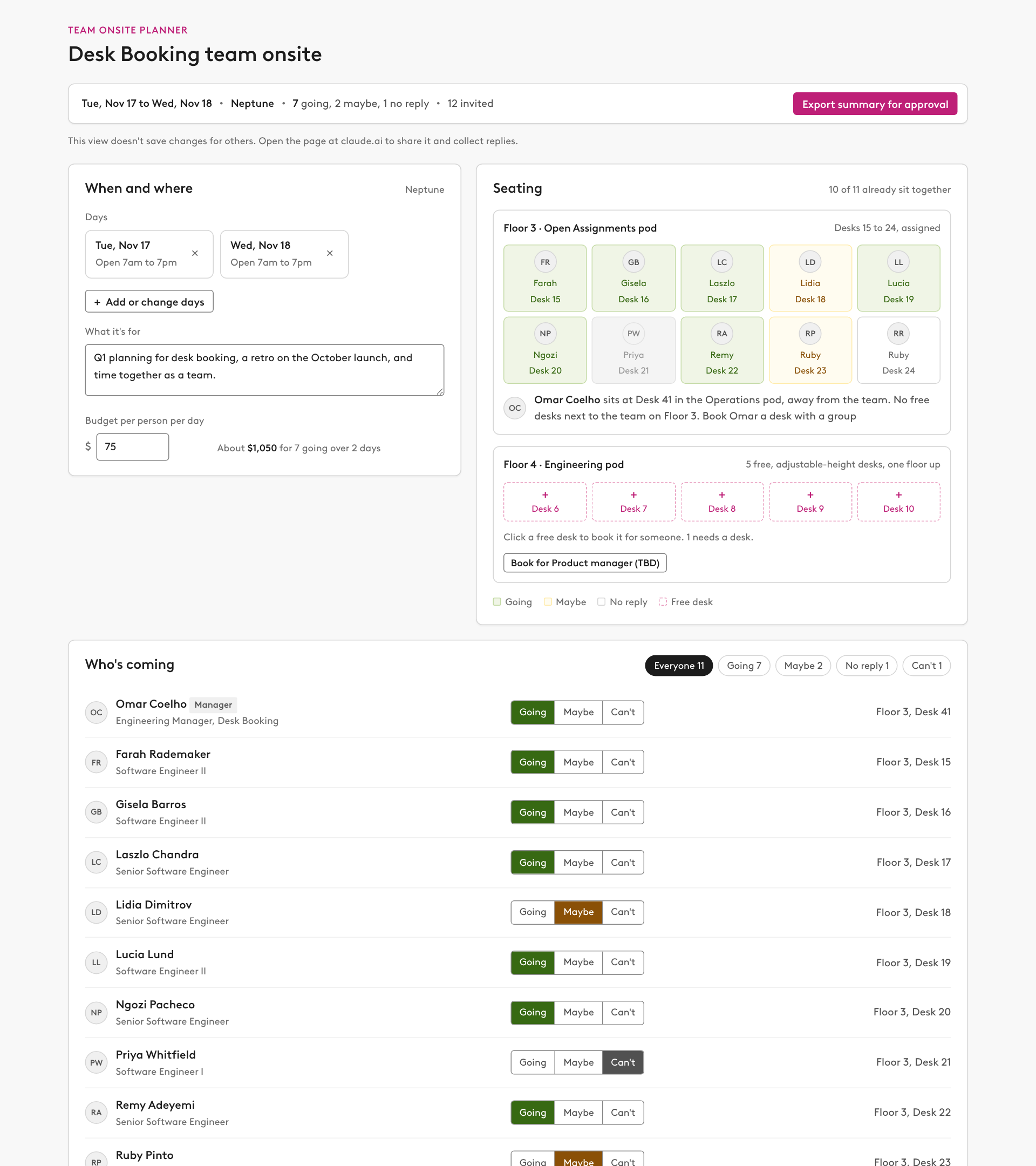Filter list by No reply 1
The width and height of the screenshot is (1036, 1166).
867,666
